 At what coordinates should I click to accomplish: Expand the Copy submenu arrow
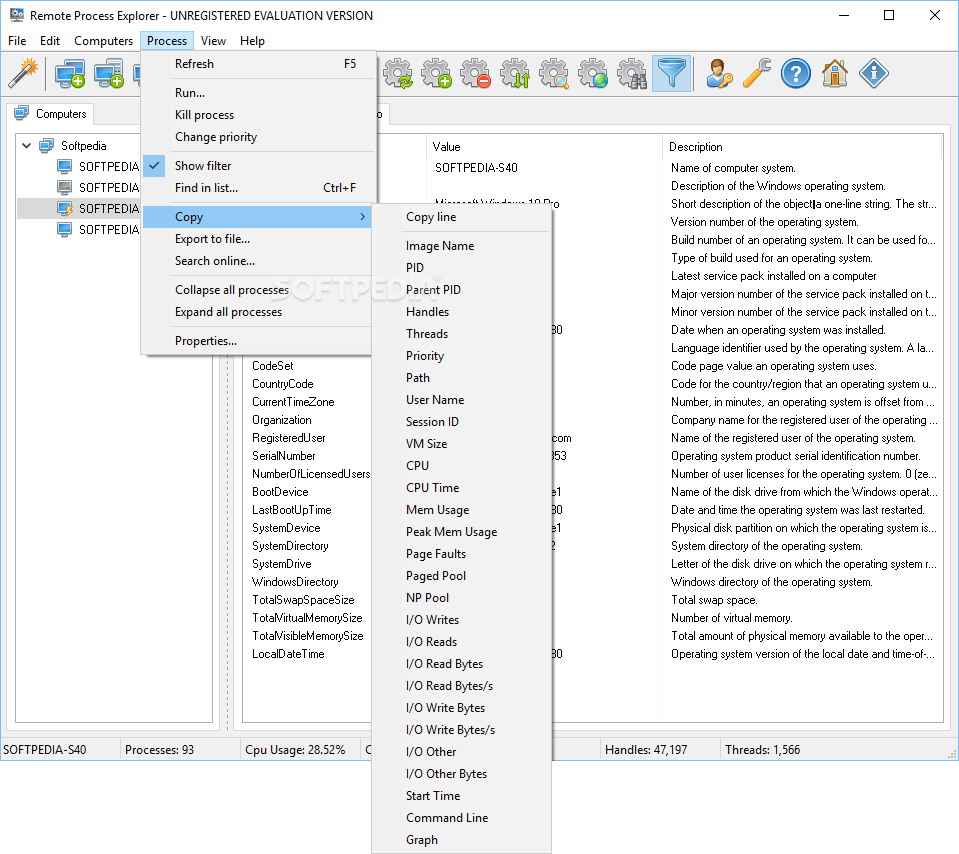pos(363,217)
